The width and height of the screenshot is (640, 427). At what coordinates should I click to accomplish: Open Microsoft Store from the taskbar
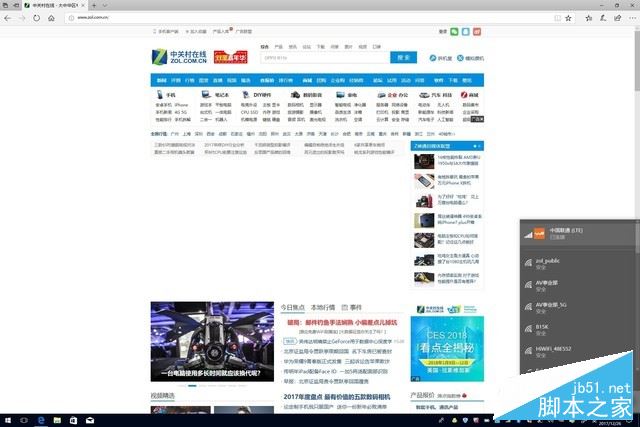(x=73, y=420)
